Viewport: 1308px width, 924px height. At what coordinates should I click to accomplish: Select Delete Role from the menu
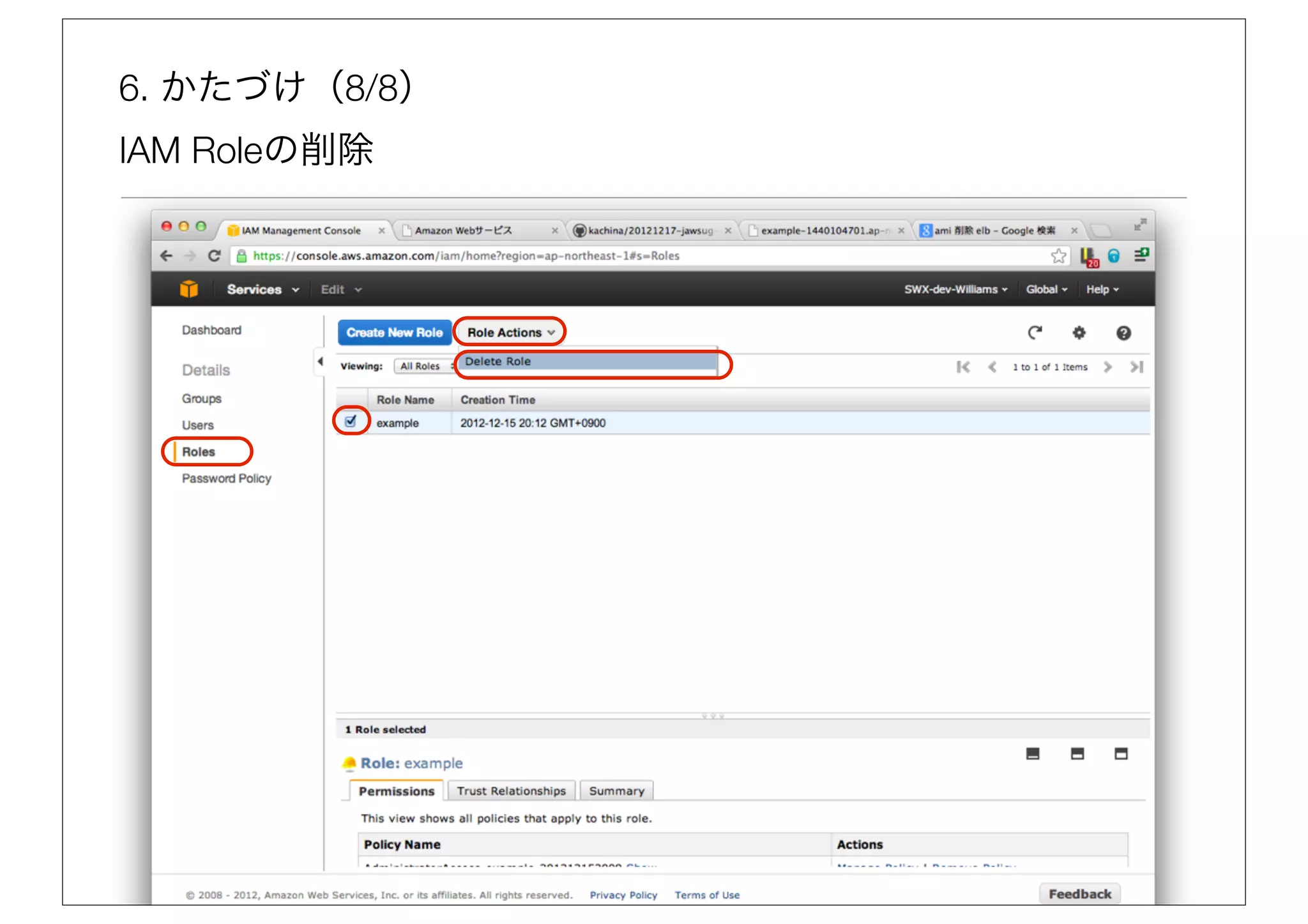tap(588, 361)
